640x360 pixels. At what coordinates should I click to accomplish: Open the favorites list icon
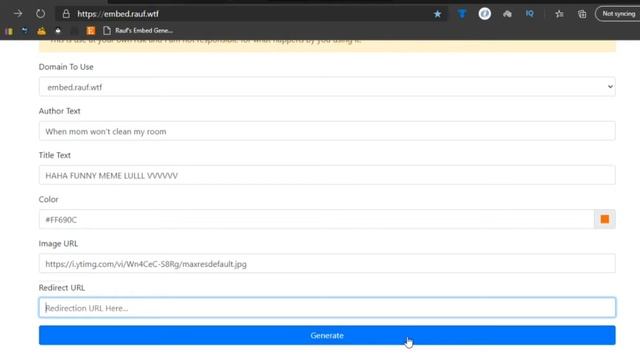559,14
